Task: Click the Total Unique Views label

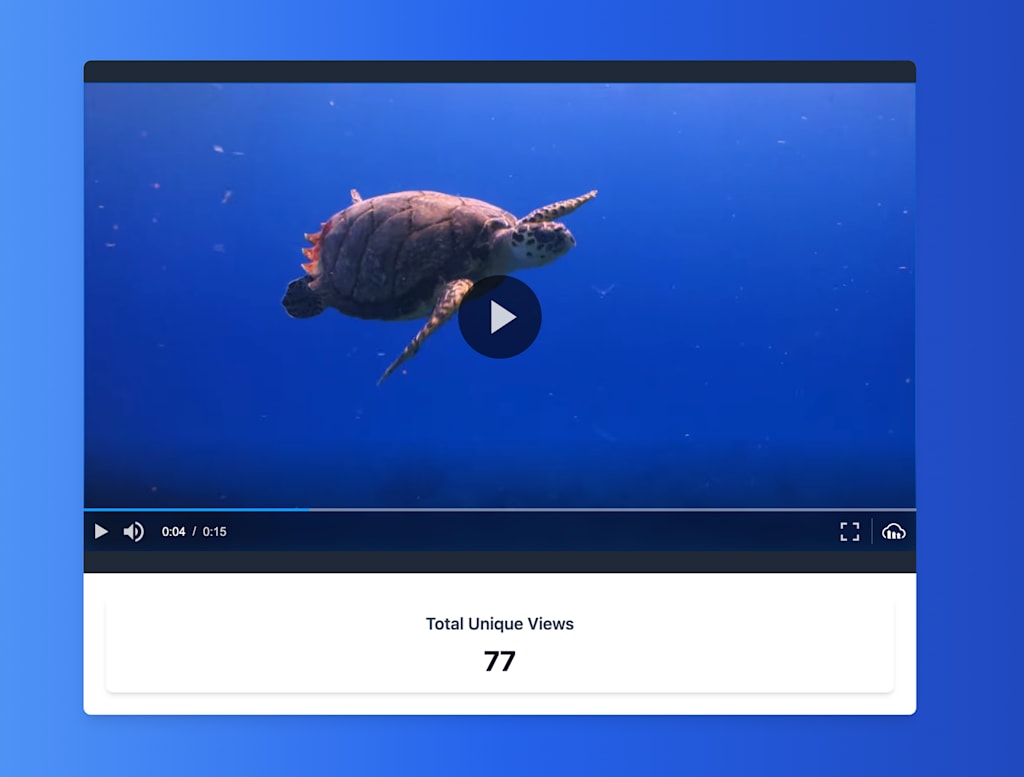Action: click(x=500, y=624)
